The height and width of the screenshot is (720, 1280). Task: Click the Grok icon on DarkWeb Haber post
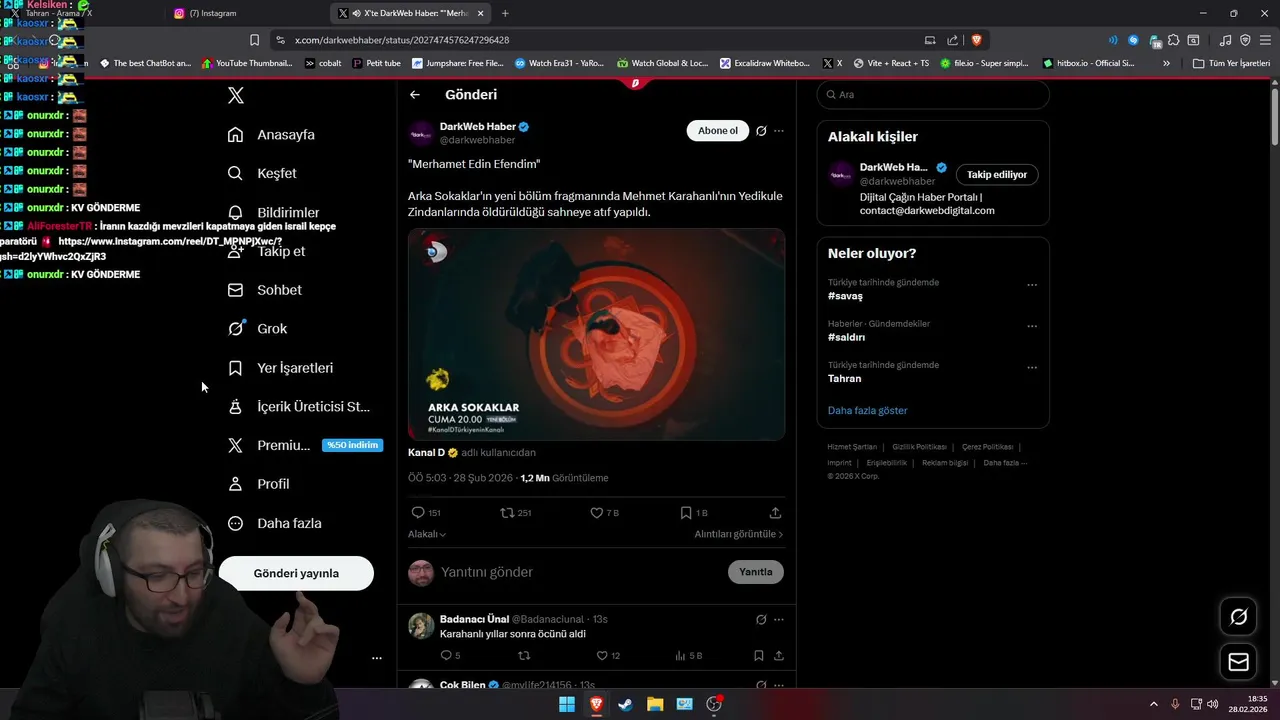click(761, 131)
